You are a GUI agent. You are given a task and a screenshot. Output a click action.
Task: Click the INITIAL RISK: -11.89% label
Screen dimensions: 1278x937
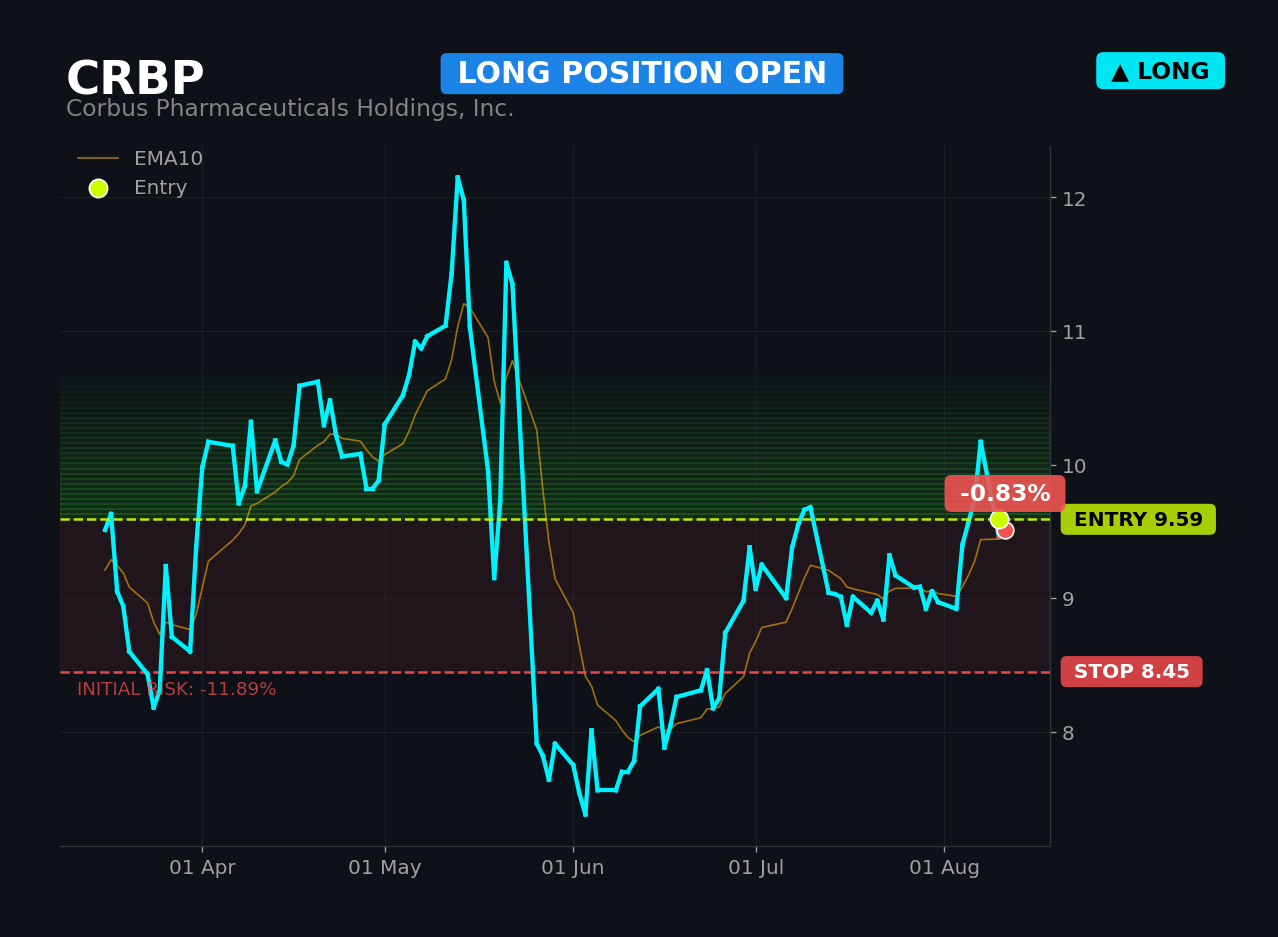(x=177, y=690)
